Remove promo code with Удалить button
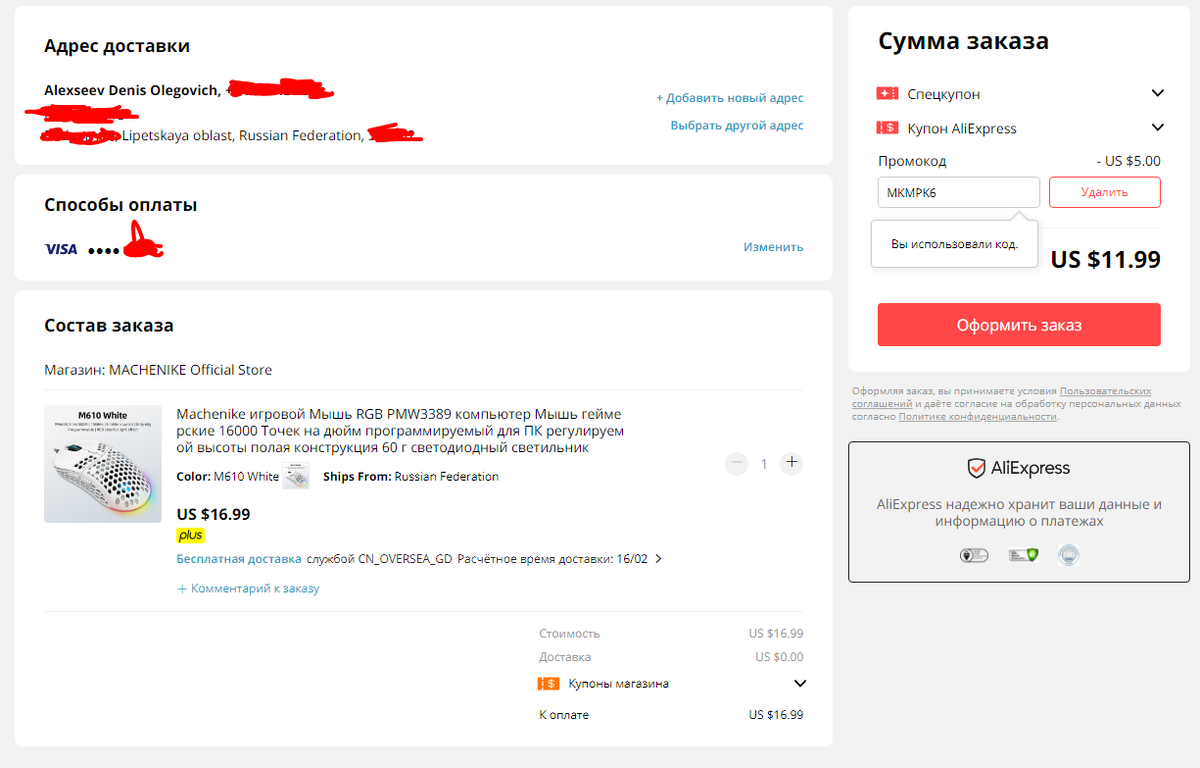The image size is (1200, 768). [1105, 192]
